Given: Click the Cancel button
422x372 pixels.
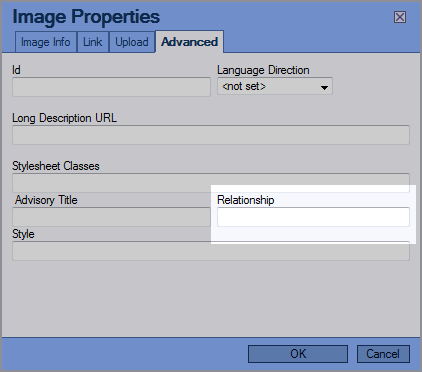Looking at the screenshot, I should coord(383,354).
